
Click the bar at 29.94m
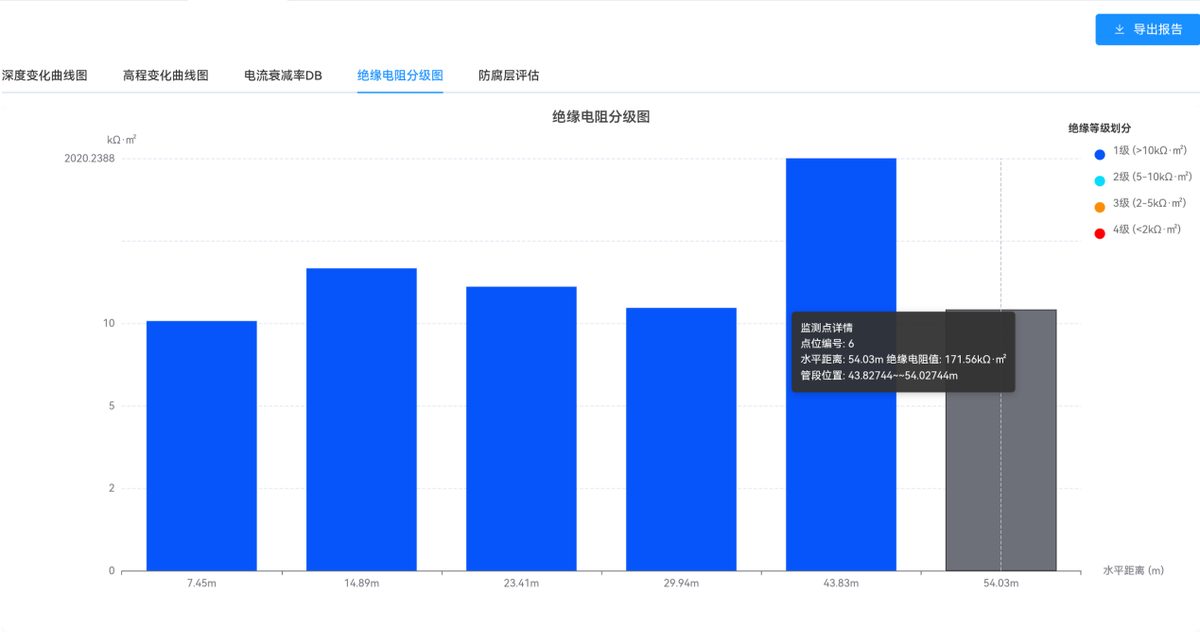point(682,439)
